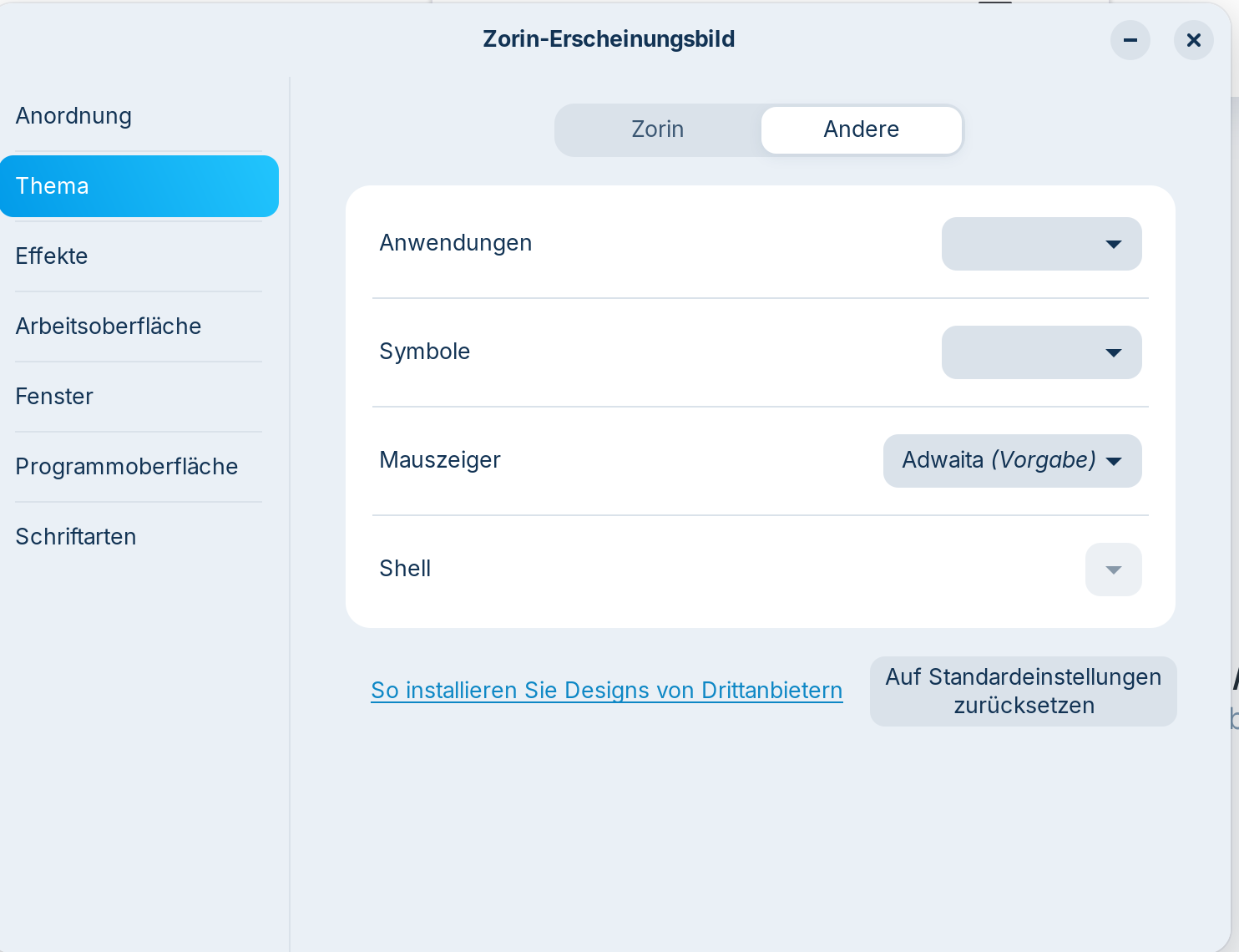The image size is (1239, 952).
Task: Switch to the Zorin tab
Action: pos(658,129)
